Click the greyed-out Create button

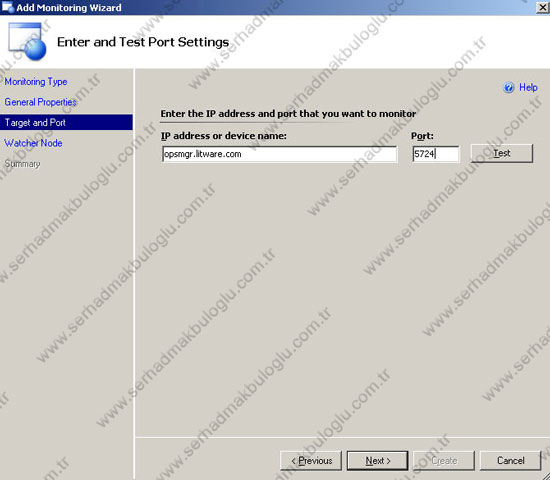[x=444, y=461]
